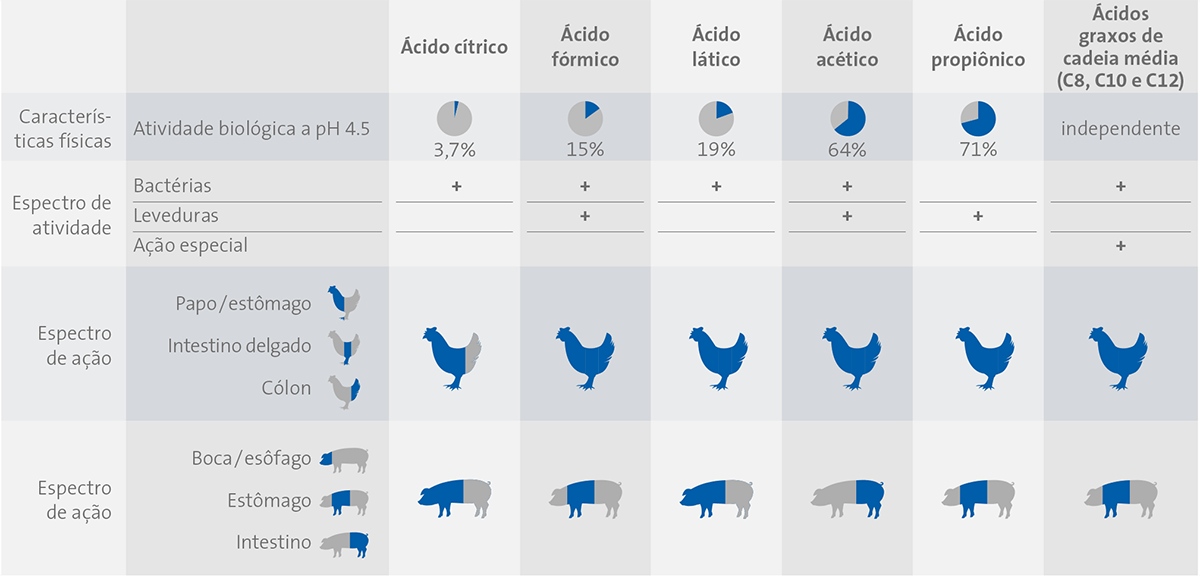Select the chicken icon under medium-chain fatty acids
This screenshot has height=576, width=1200.
[1119, 357]
